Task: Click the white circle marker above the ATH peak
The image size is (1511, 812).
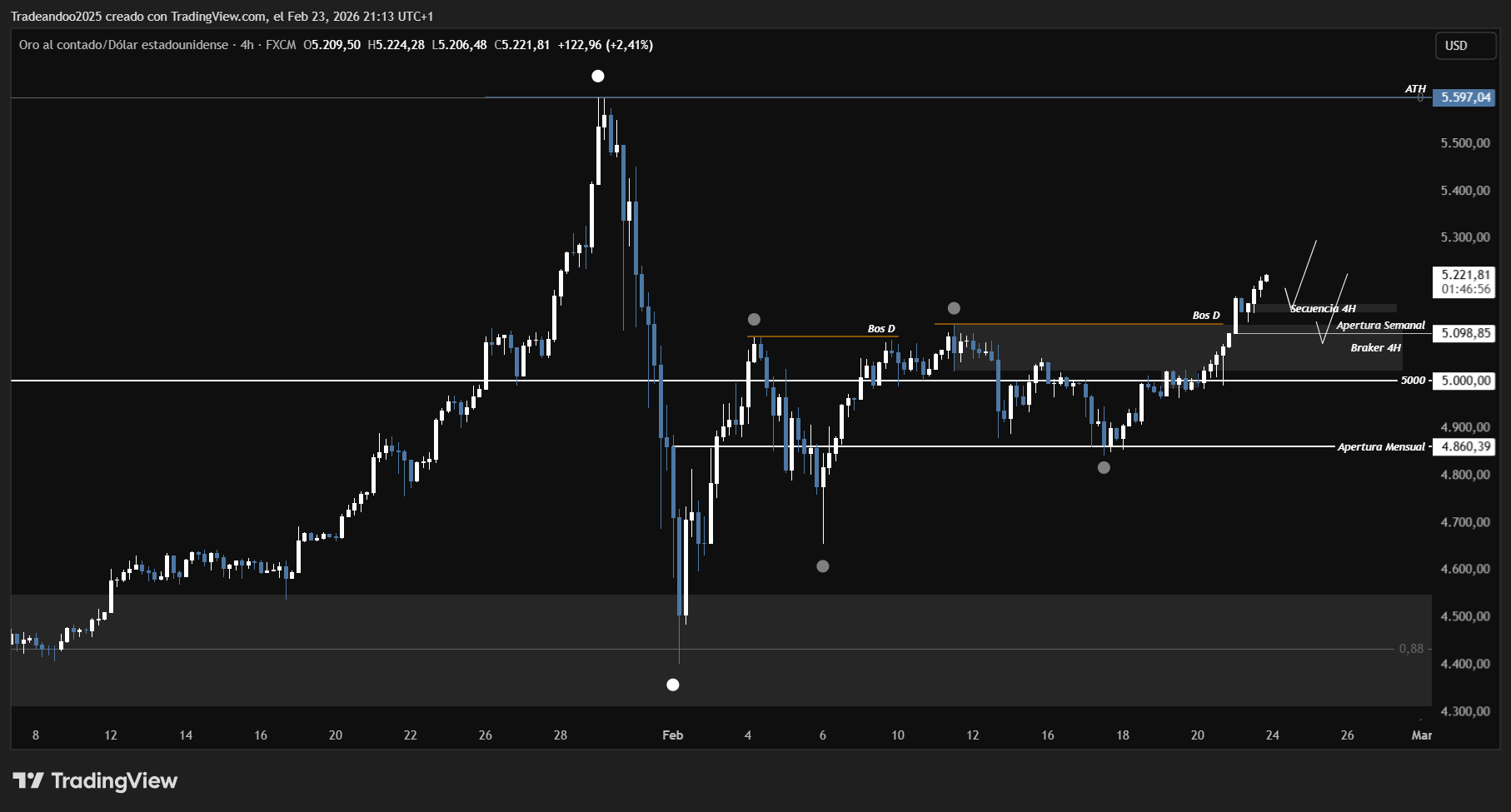Action: pyautogui.click(x=597, y=77)
